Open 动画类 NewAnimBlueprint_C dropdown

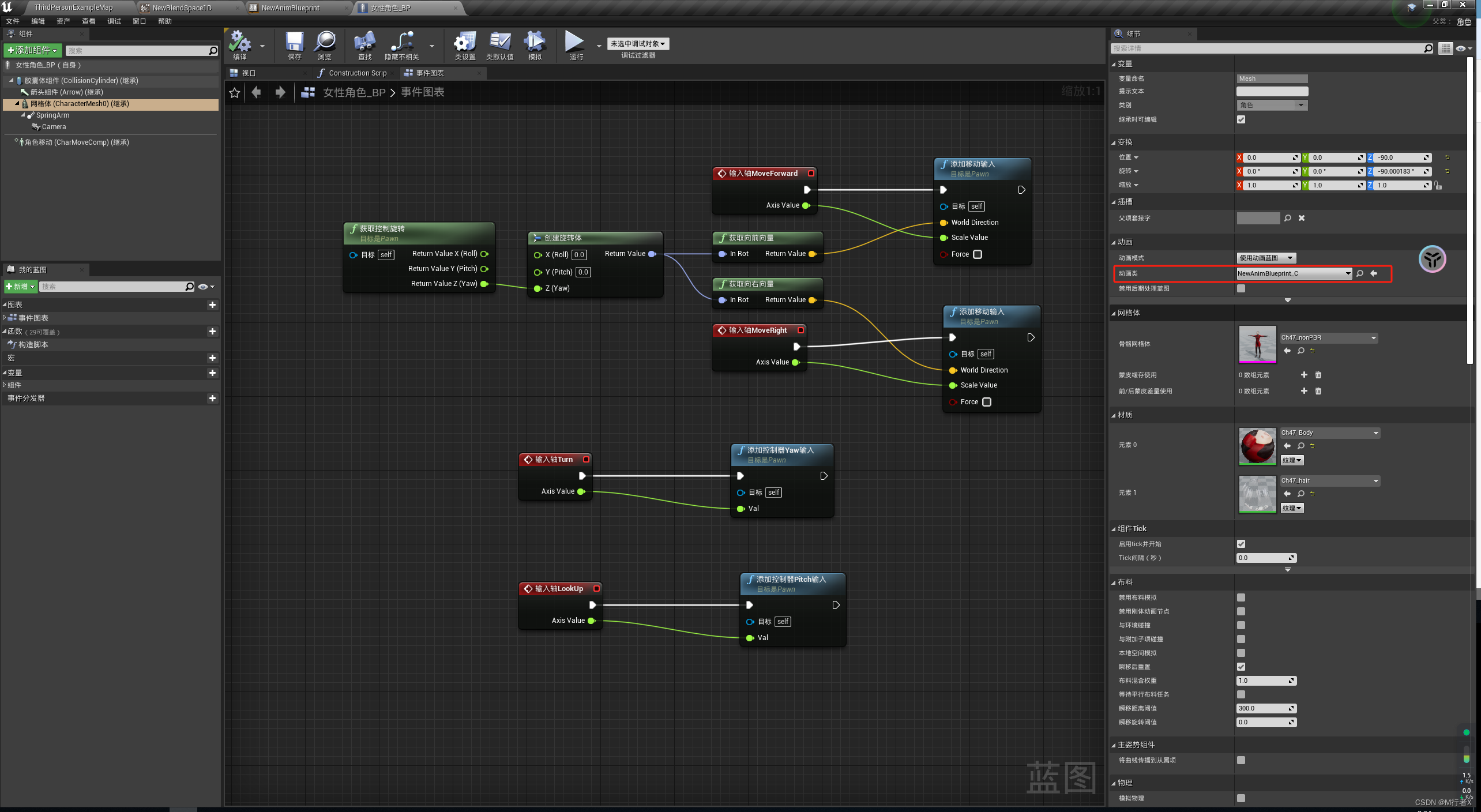pos(1294,273)
